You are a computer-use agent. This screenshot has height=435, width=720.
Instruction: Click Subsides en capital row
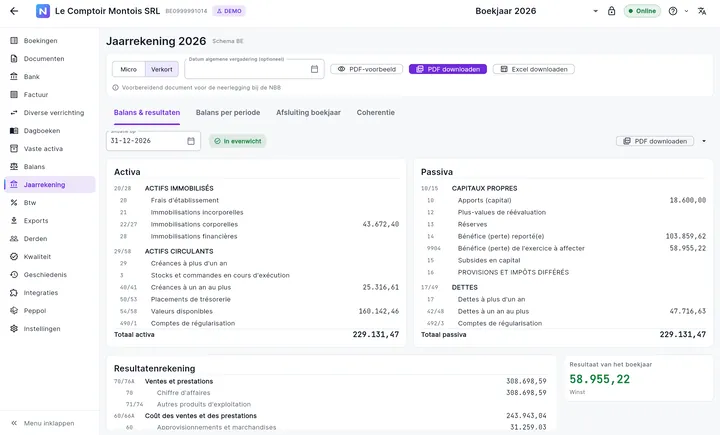[563, 260]
